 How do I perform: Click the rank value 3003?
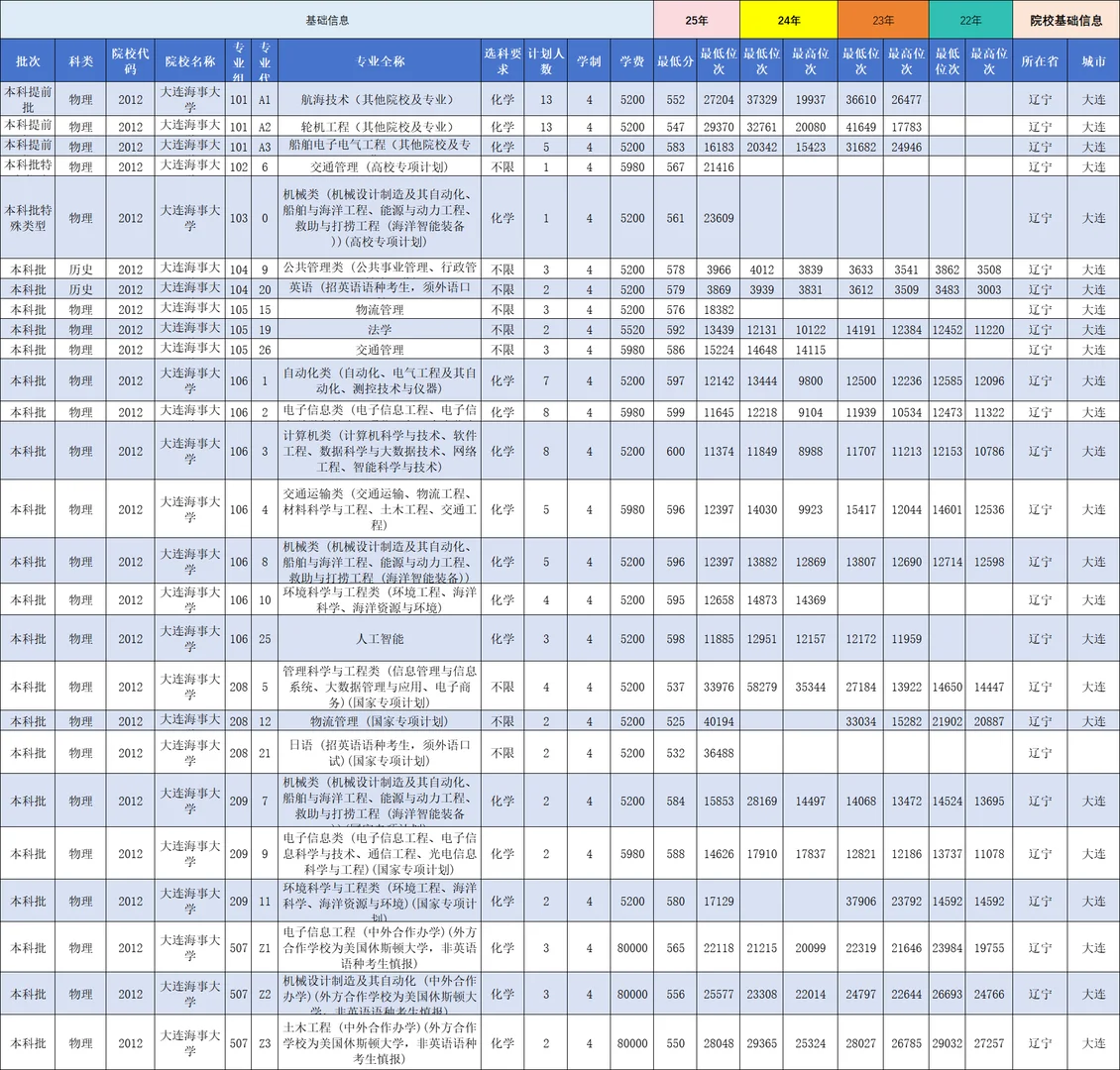pos(989,290)
